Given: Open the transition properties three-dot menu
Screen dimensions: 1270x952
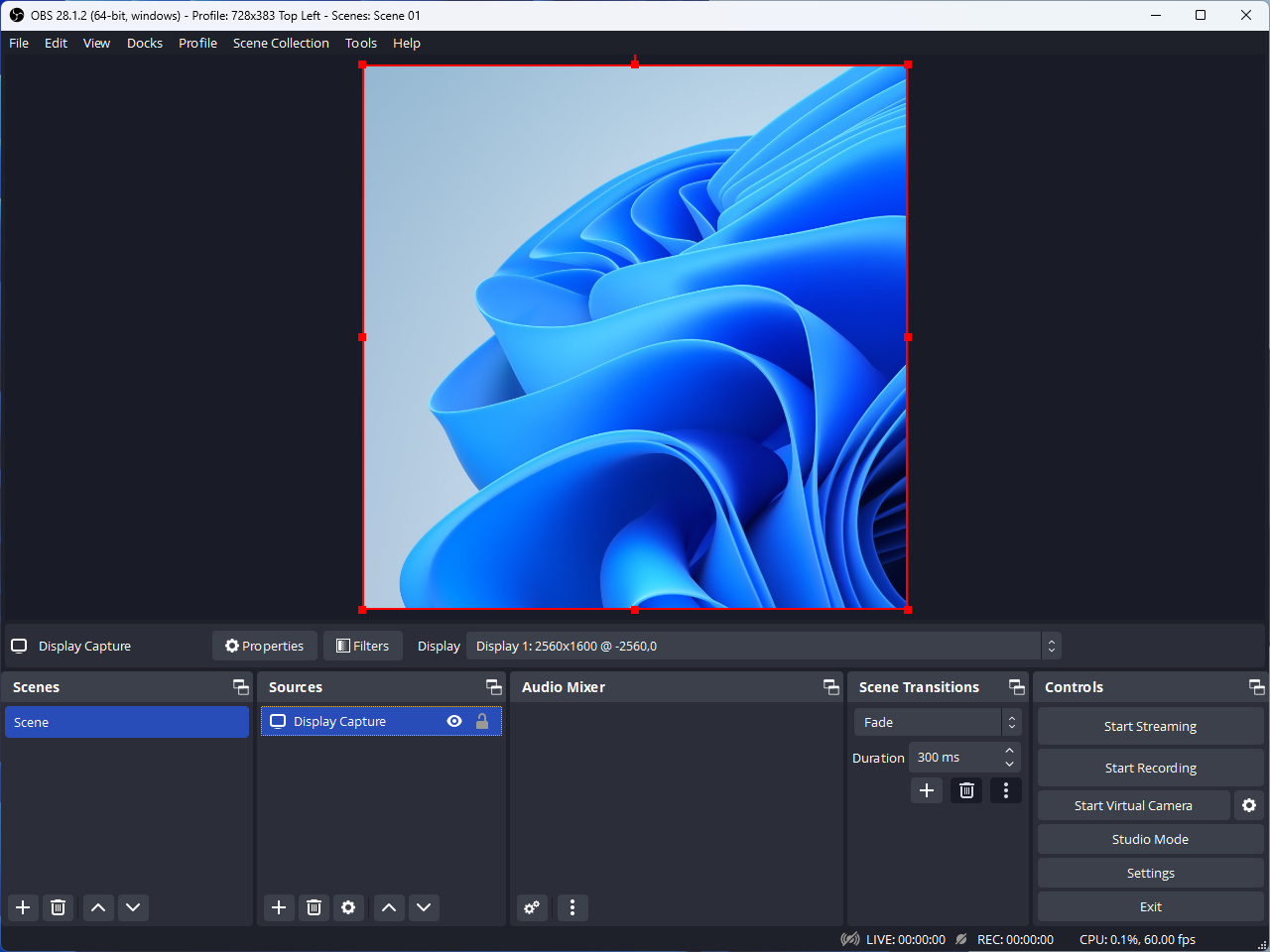Looking at the screenshot, I should [x=1005, y=790].
